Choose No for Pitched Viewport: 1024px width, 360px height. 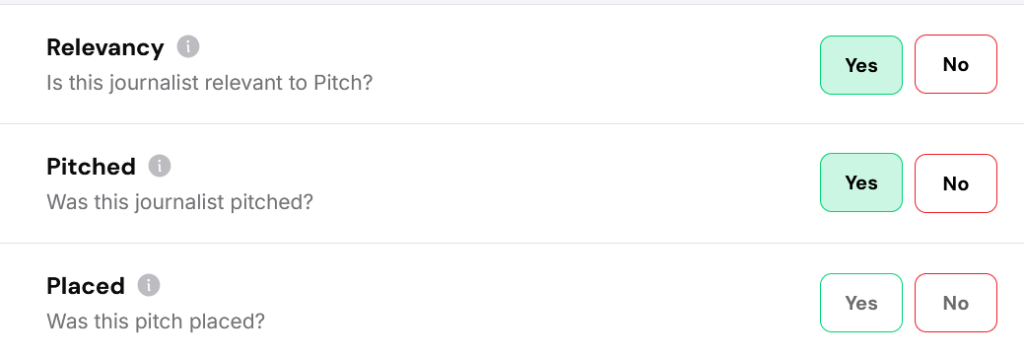click(x=955, y=183)
